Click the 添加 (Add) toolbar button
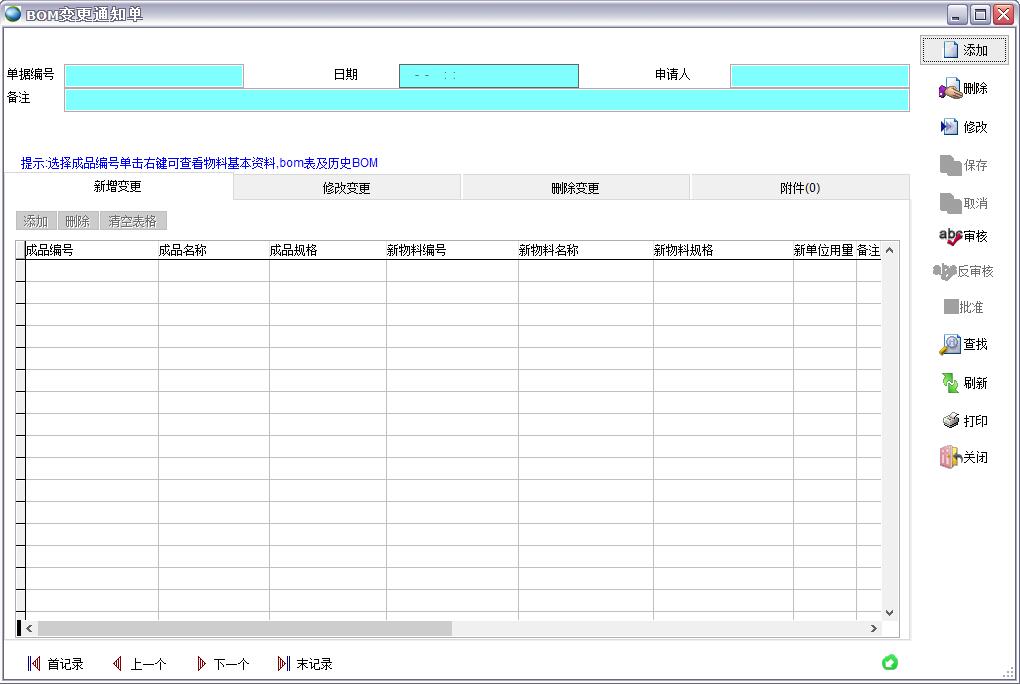Viewport: 1020px width, 685px height. pyautogui.click(x=964, y=50)
